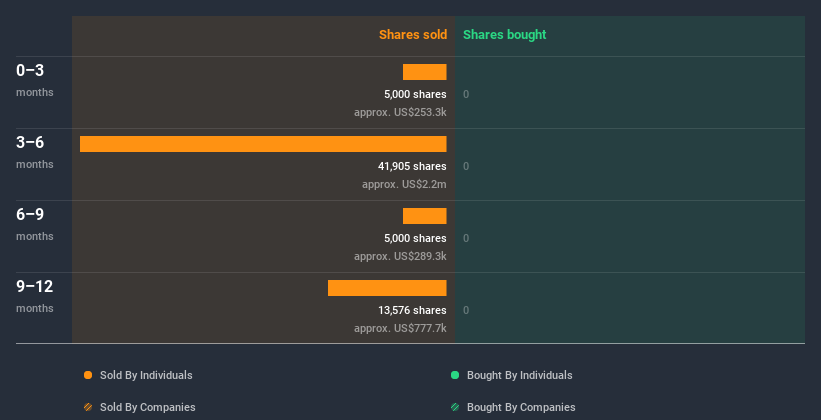Click the 0–3 months orange sold bar
Screen dimensions: 821x420
425,72
